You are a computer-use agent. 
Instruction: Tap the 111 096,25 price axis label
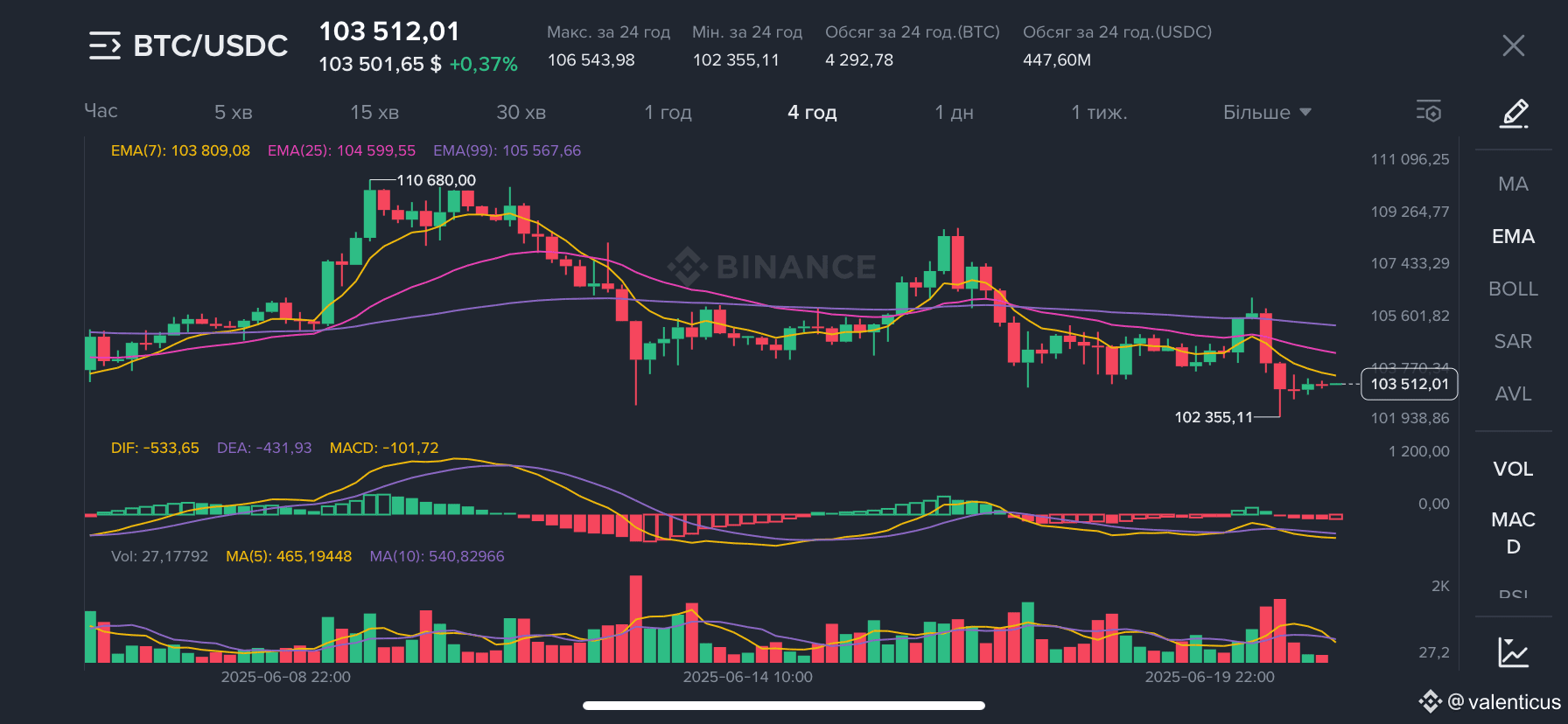point(1410,159)
